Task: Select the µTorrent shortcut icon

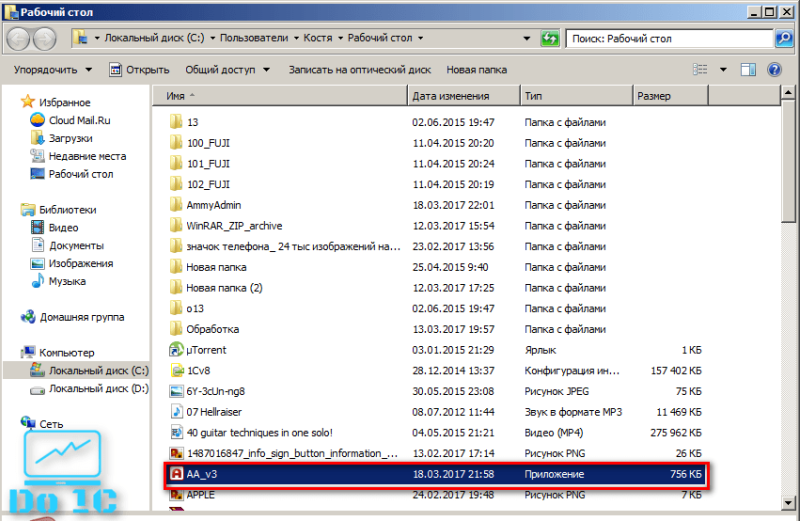Action: [176, 350]
